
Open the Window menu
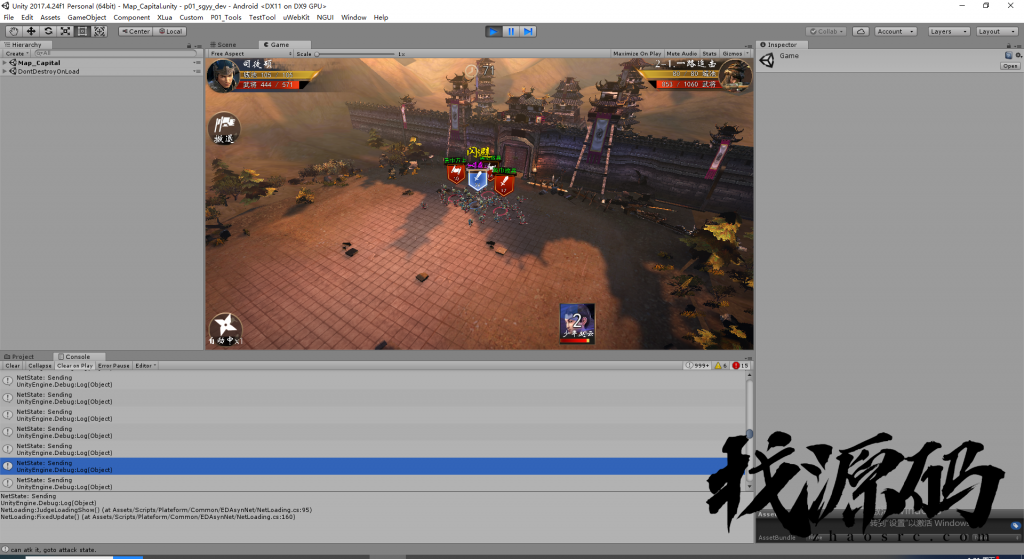tap(353, 18)
